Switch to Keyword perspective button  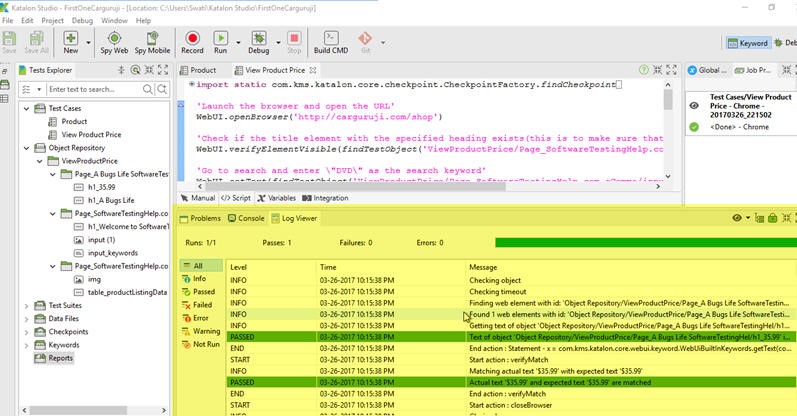click(748, 43)
